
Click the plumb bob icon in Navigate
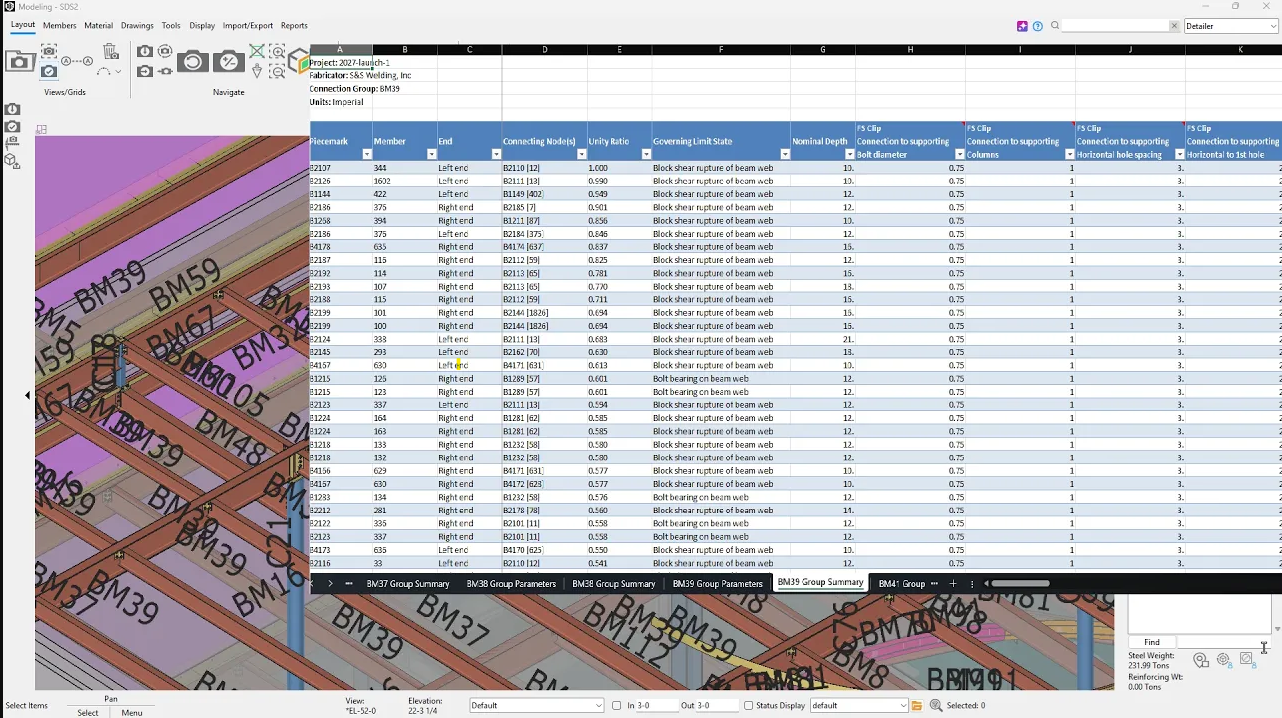coord(257,71)
